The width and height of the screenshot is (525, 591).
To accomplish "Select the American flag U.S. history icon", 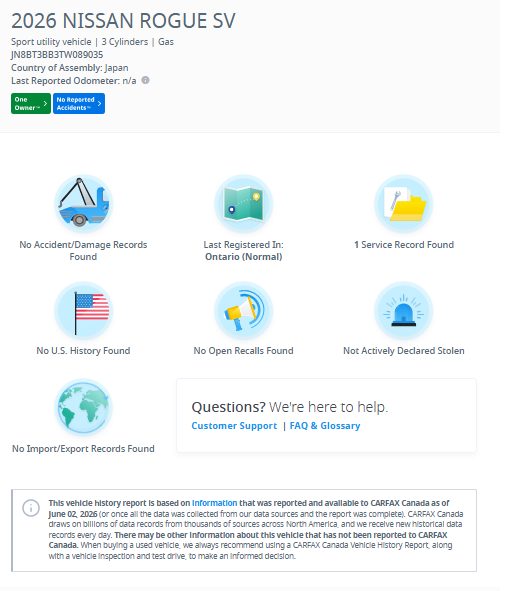I will pyautogui.click(x=83, y=311).
